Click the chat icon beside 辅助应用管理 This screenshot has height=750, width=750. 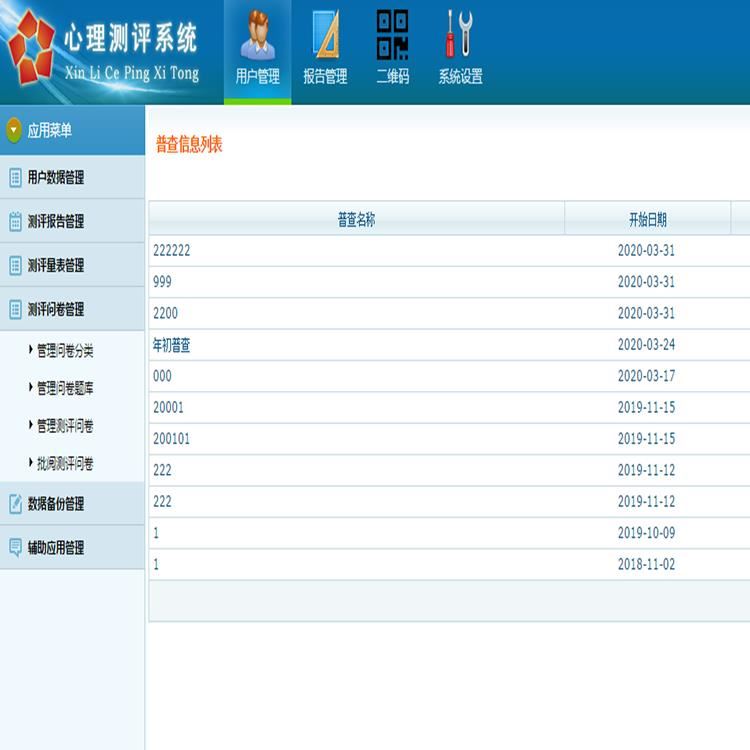pos(15,548)
